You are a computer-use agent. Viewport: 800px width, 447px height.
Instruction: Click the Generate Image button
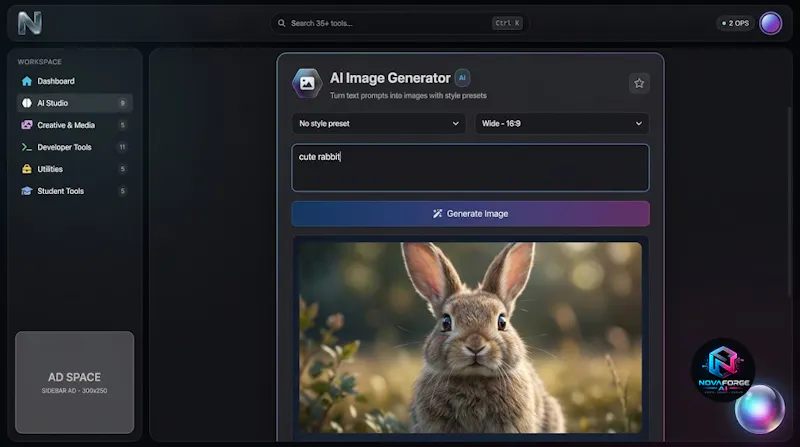tap(470, 214)
